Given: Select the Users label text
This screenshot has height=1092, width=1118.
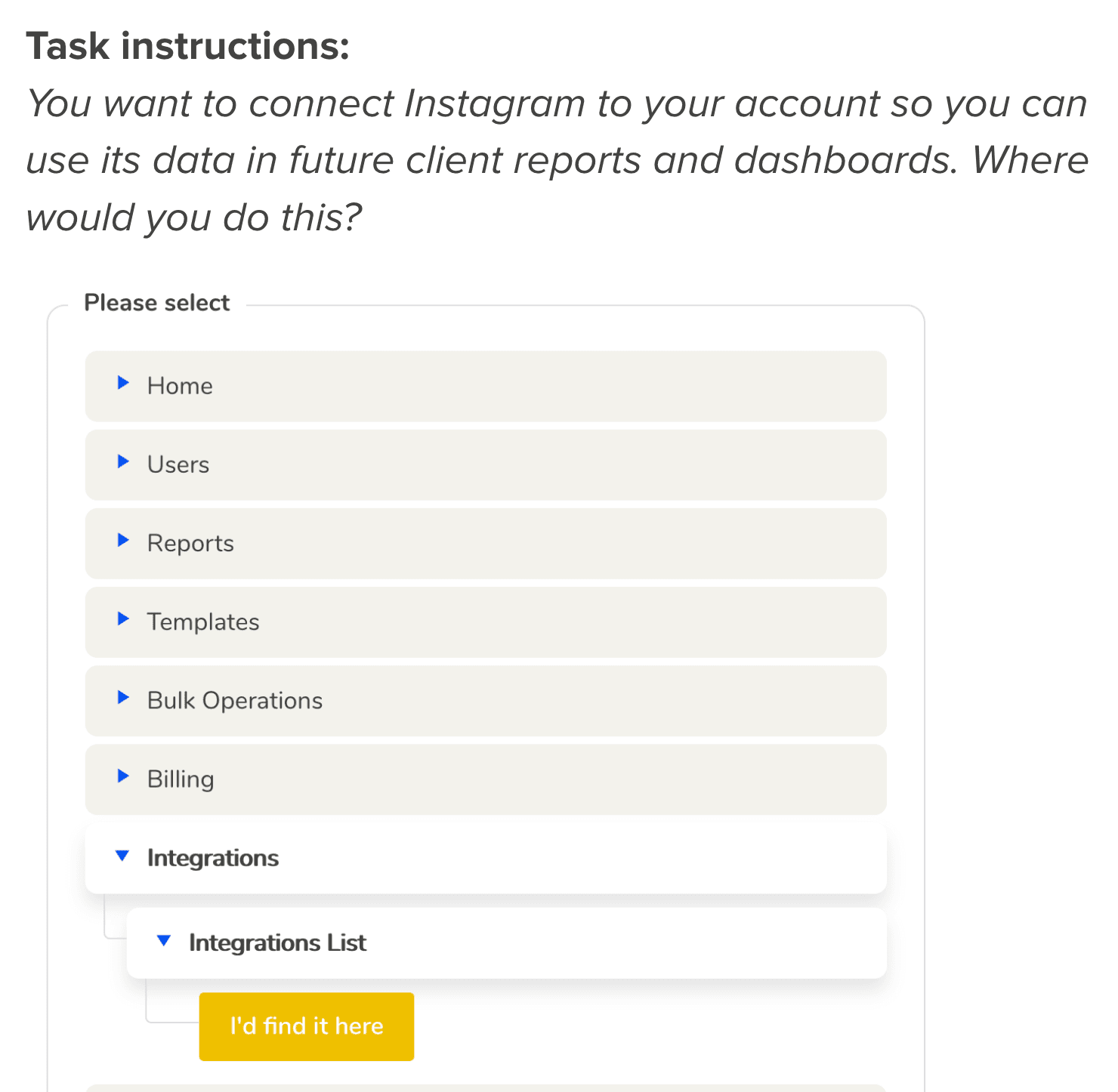Looking at the screenshot, I should pos(178,464).
